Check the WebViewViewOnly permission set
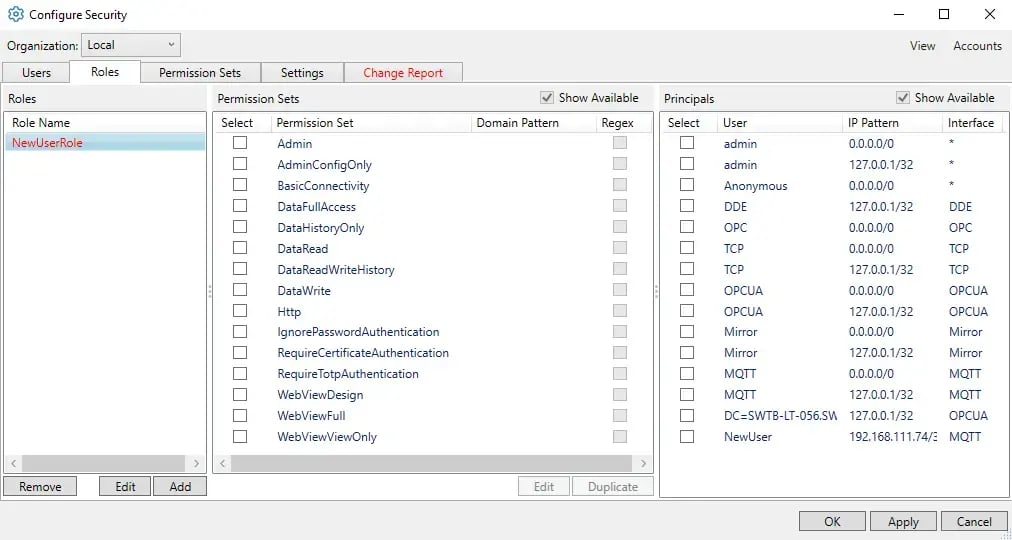This screenshot has width=1012, height=540. coord(240,437)
